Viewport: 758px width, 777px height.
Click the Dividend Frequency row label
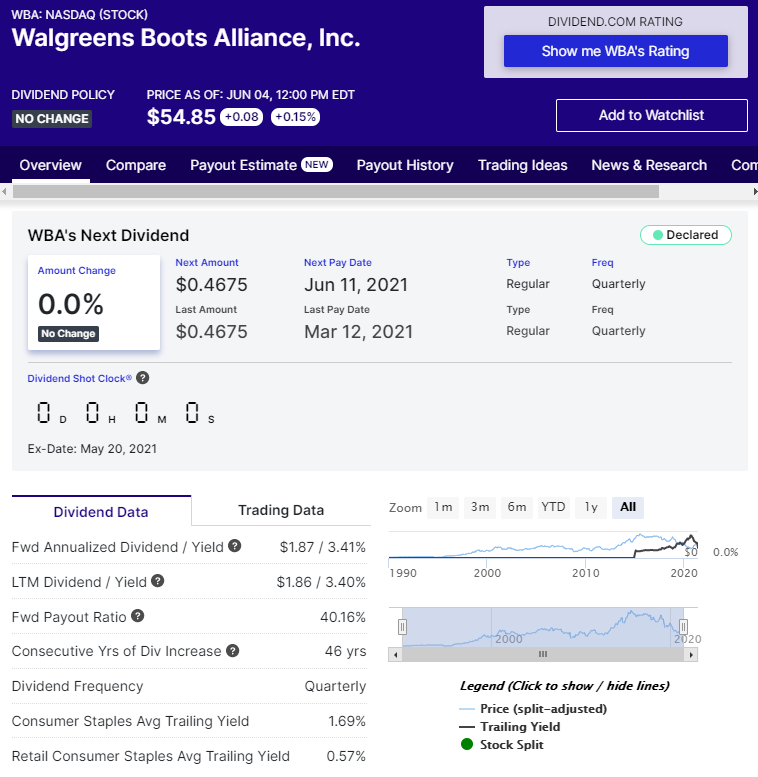(x=77, y=686)
